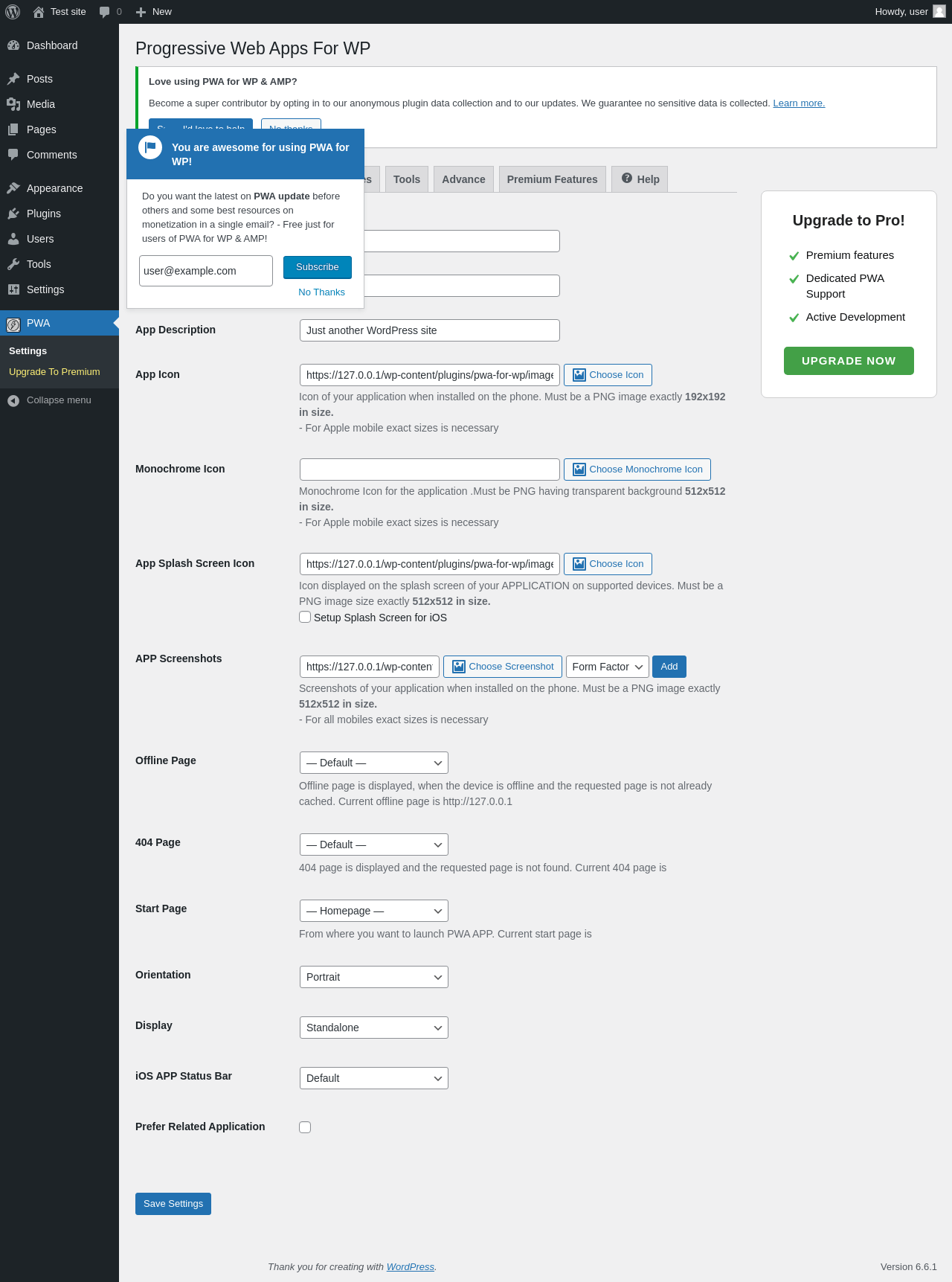
Task: Switch to the Tools tab
Action: point(407,179)
